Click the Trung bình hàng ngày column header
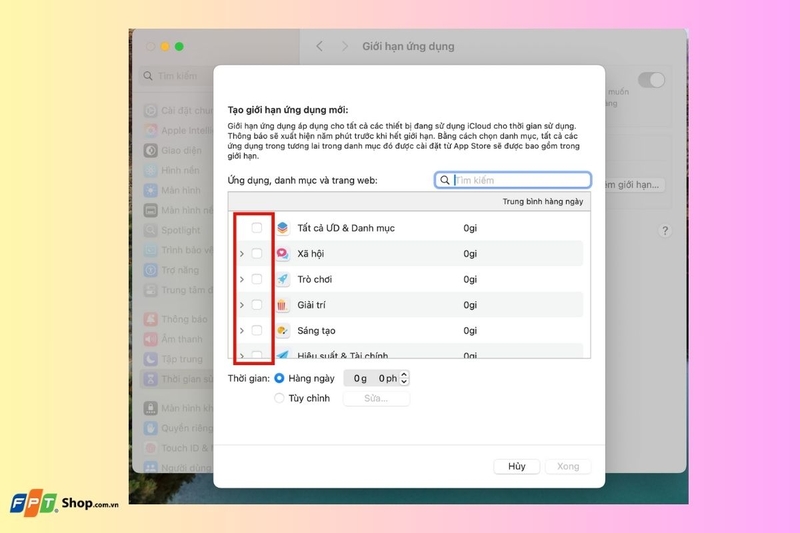The height and width of the screenshot is (533, 800). [x=542, y=201]
